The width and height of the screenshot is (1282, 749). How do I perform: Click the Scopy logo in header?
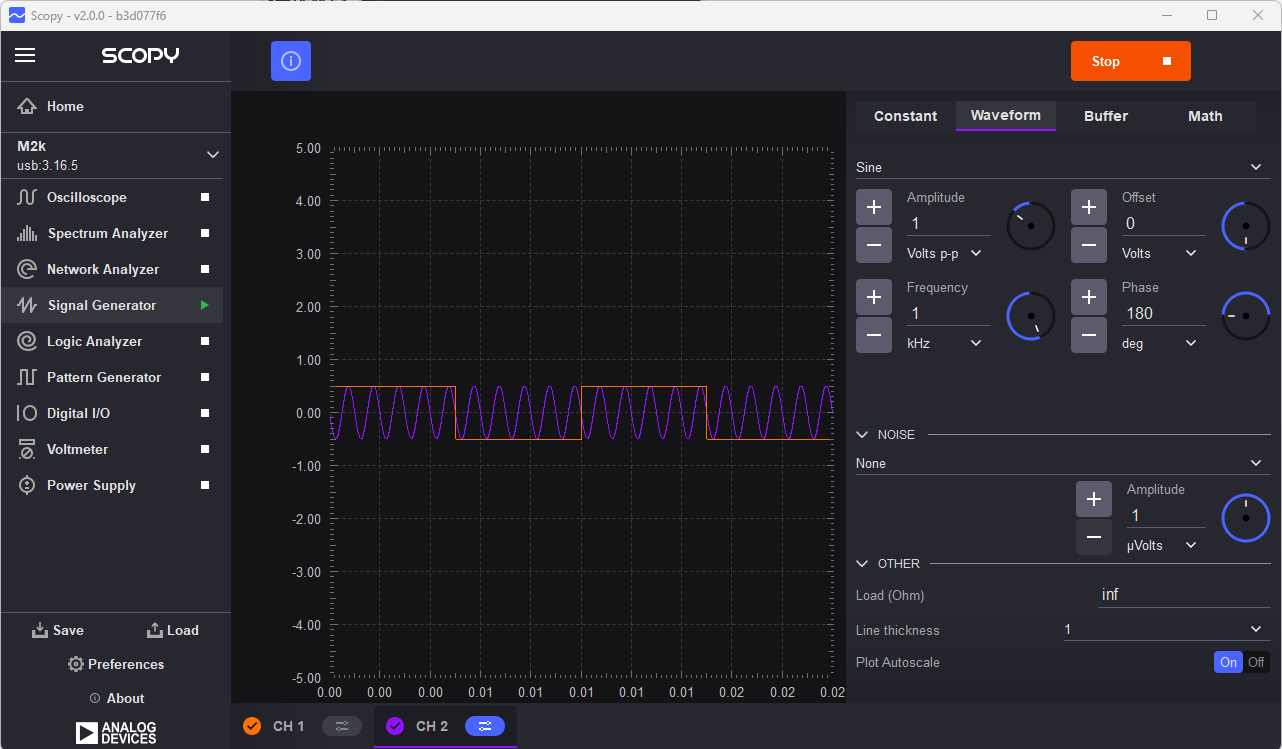point(141,56)
